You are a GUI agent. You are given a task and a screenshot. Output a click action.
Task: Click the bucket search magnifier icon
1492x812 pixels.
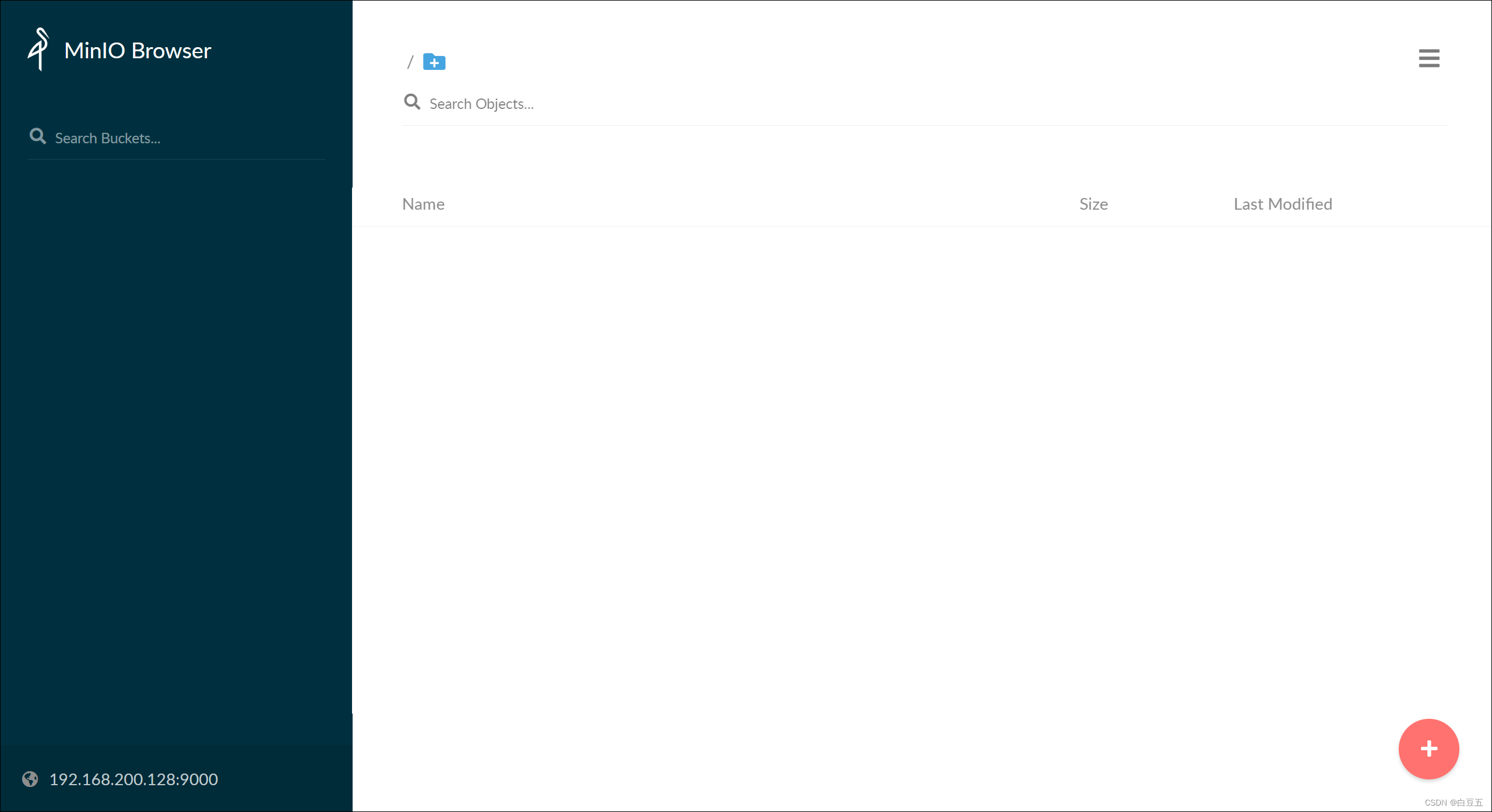pos(38,136)
